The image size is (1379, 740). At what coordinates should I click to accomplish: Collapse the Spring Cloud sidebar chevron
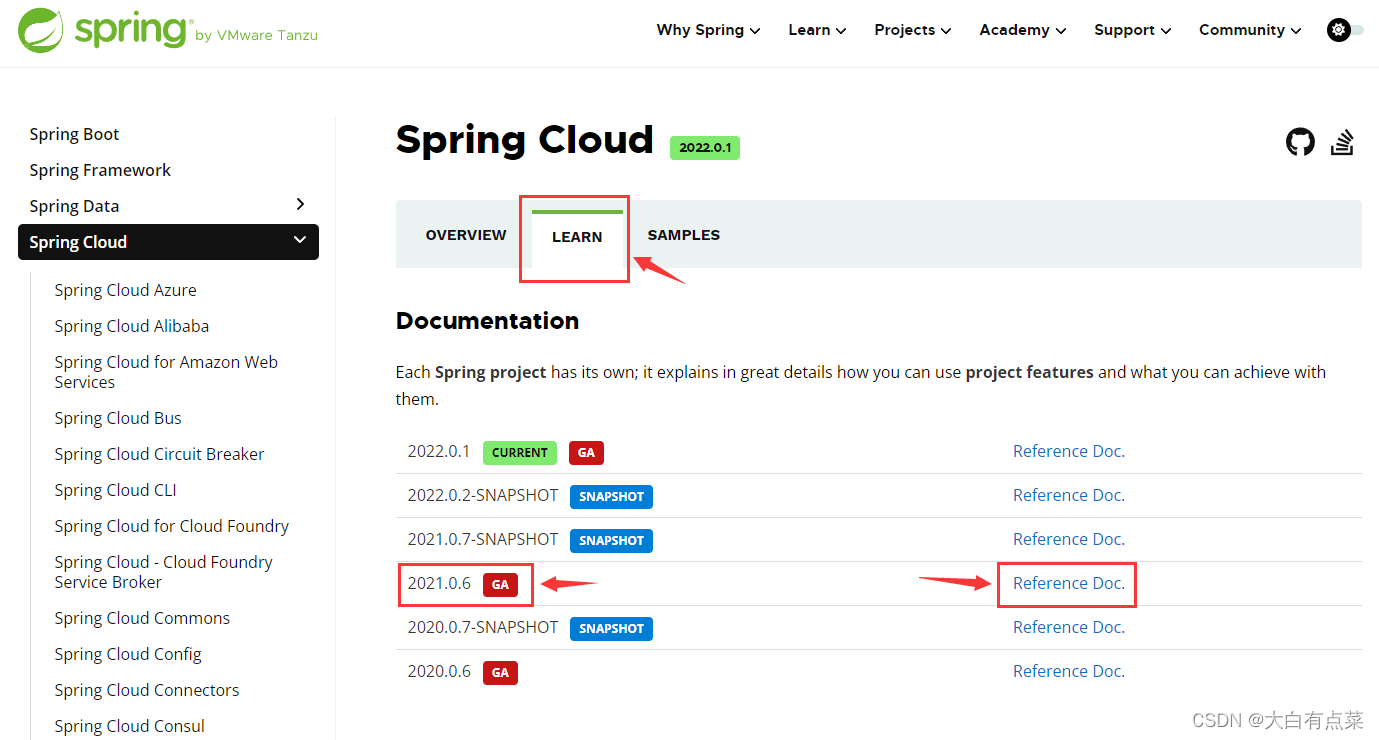pyautogui.click(x=299, y=240)
